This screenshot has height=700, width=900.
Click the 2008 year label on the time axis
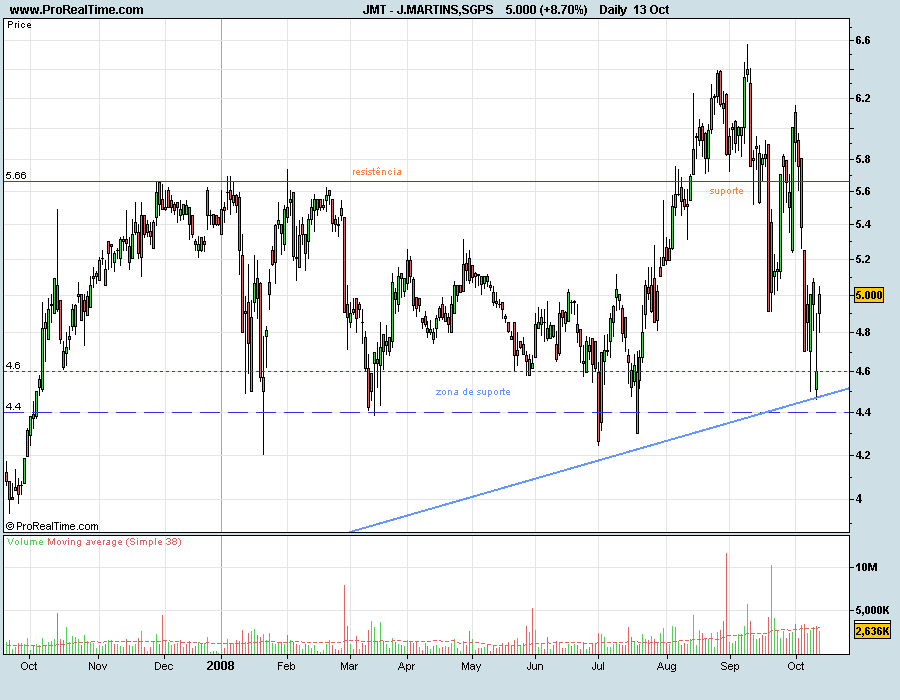(220, 666)
